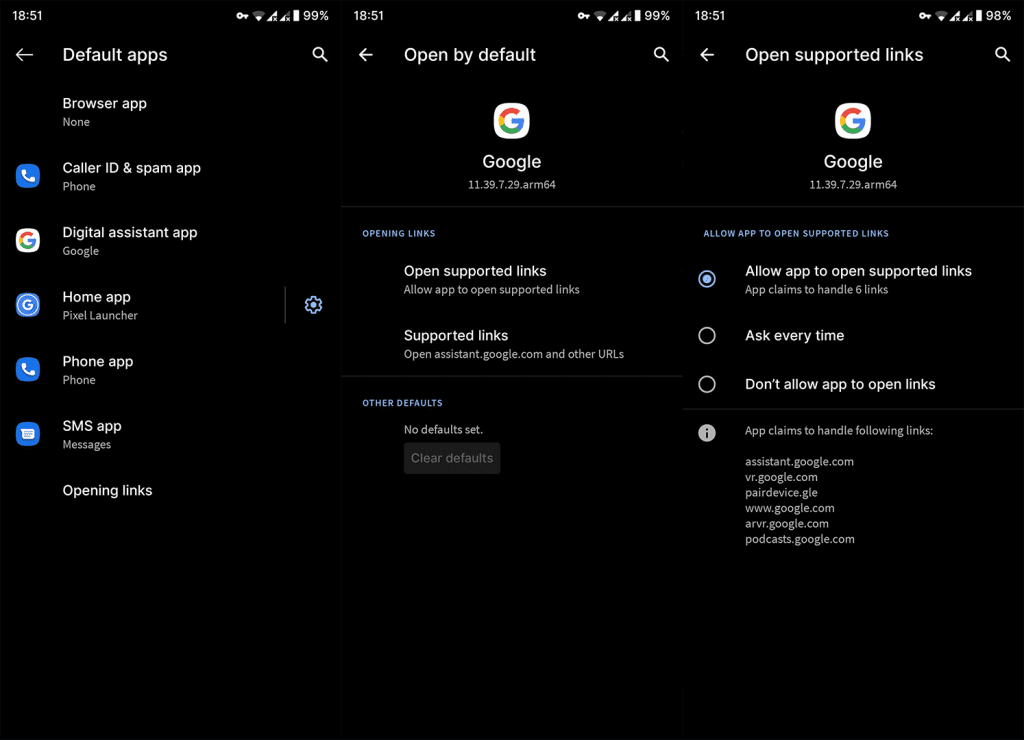Go back from Open supported links screen

tap(707, 55)
